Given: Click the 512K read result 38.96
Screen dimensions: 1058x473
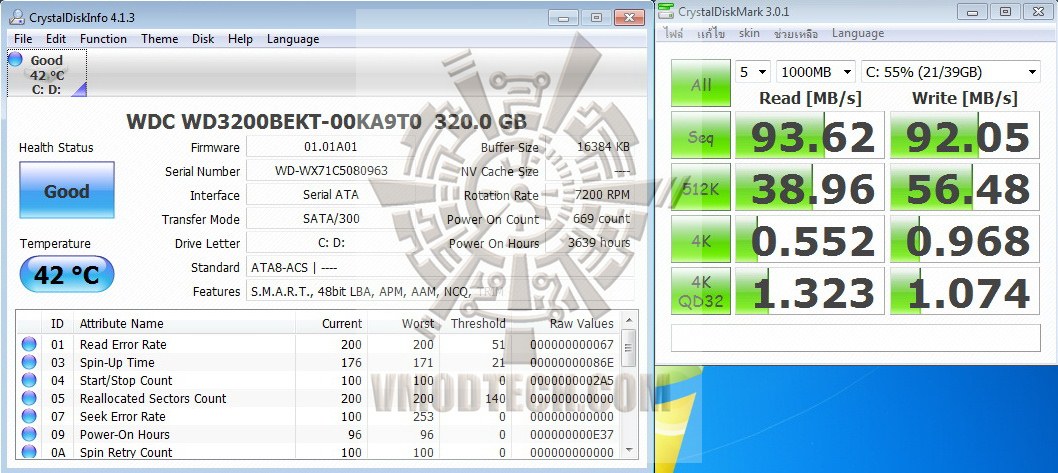Looking at the screenshot, I should [810, 187].
